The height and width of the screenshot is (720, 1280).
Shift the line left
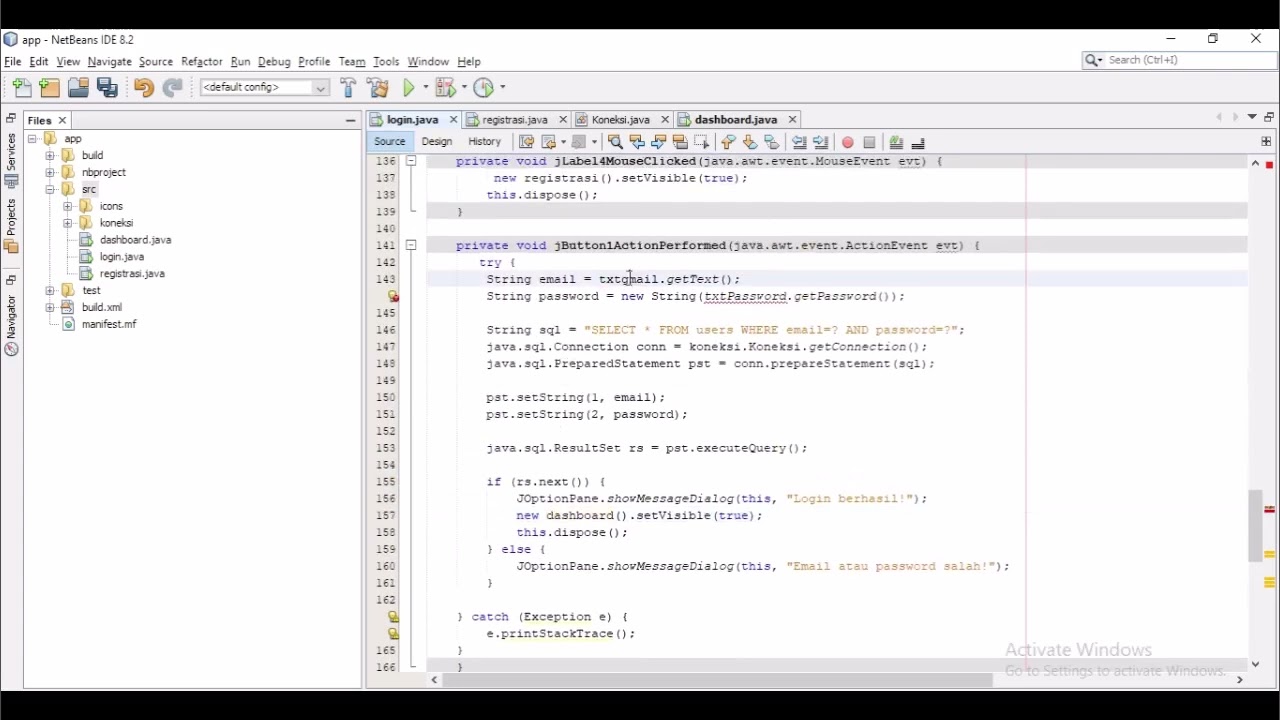point(800,143)
